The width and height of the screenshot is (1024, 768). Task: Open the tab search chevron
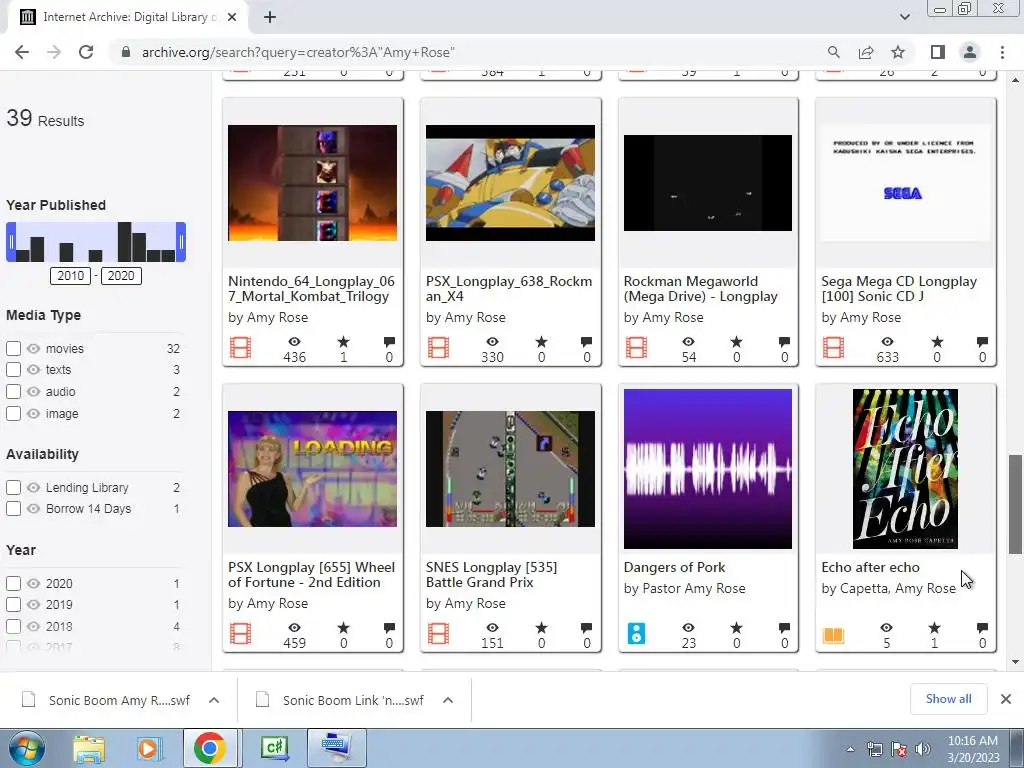pos(904,17)
